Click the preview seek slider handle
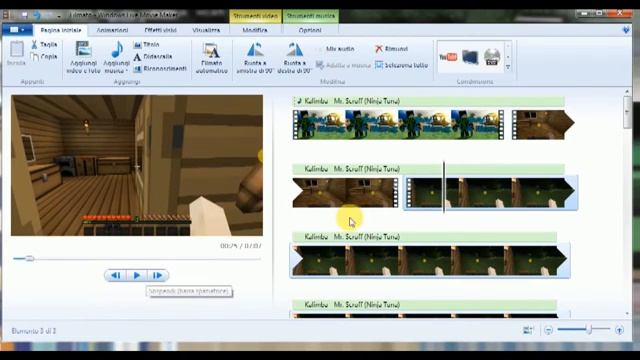Image resolution: width=640 pixels, height=360 pixels. 29,258
